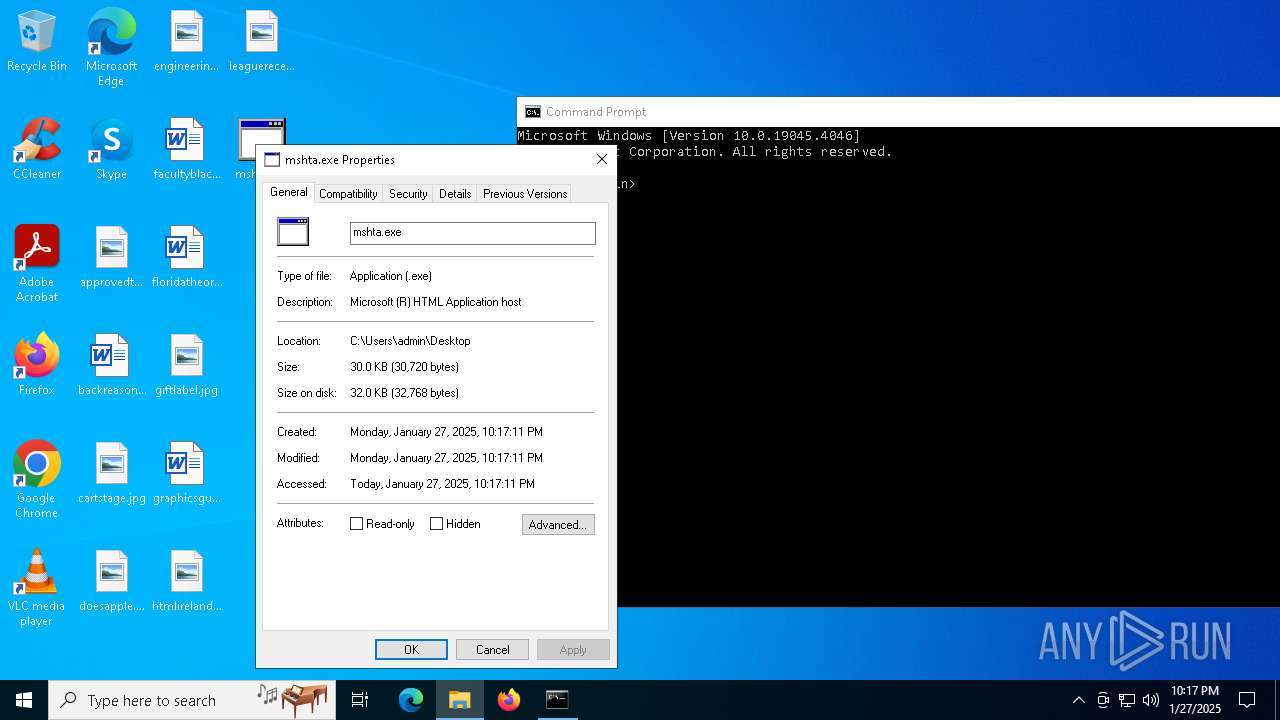This screenshot has width=1280, height=720.
Task: Click the Command Prompt window's system icon
Action: tap(533, 112)
